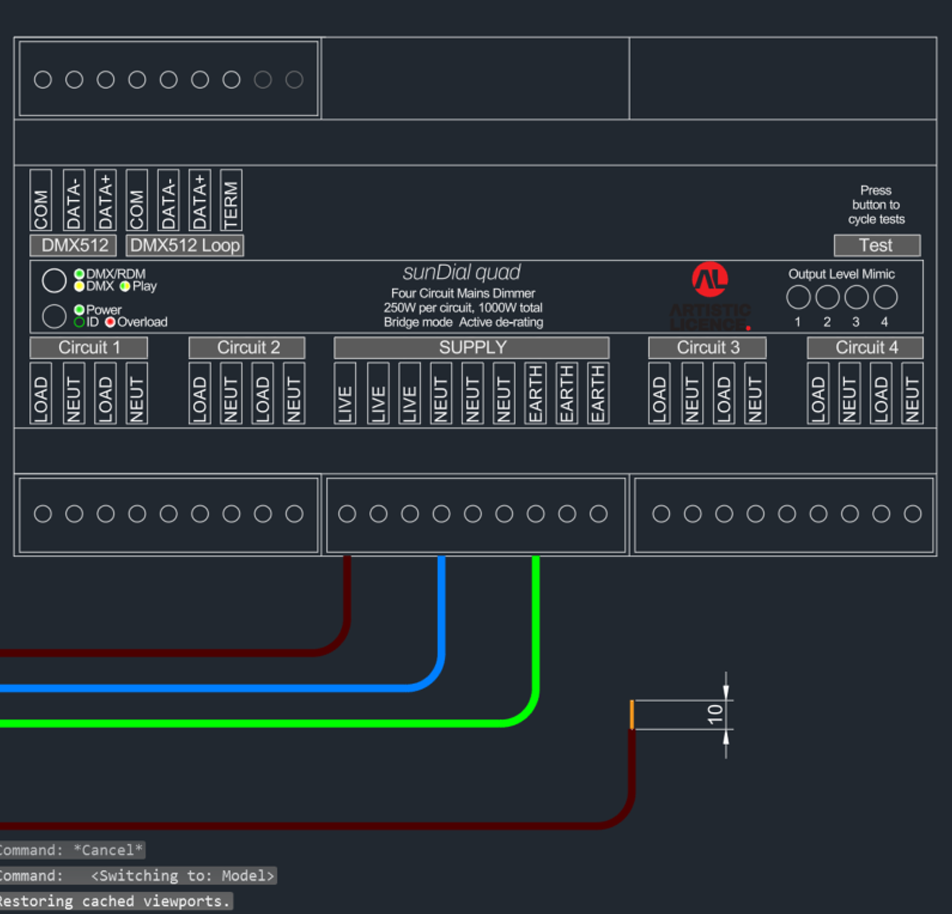Click the TERM terminal label

[x=231, y=199]
